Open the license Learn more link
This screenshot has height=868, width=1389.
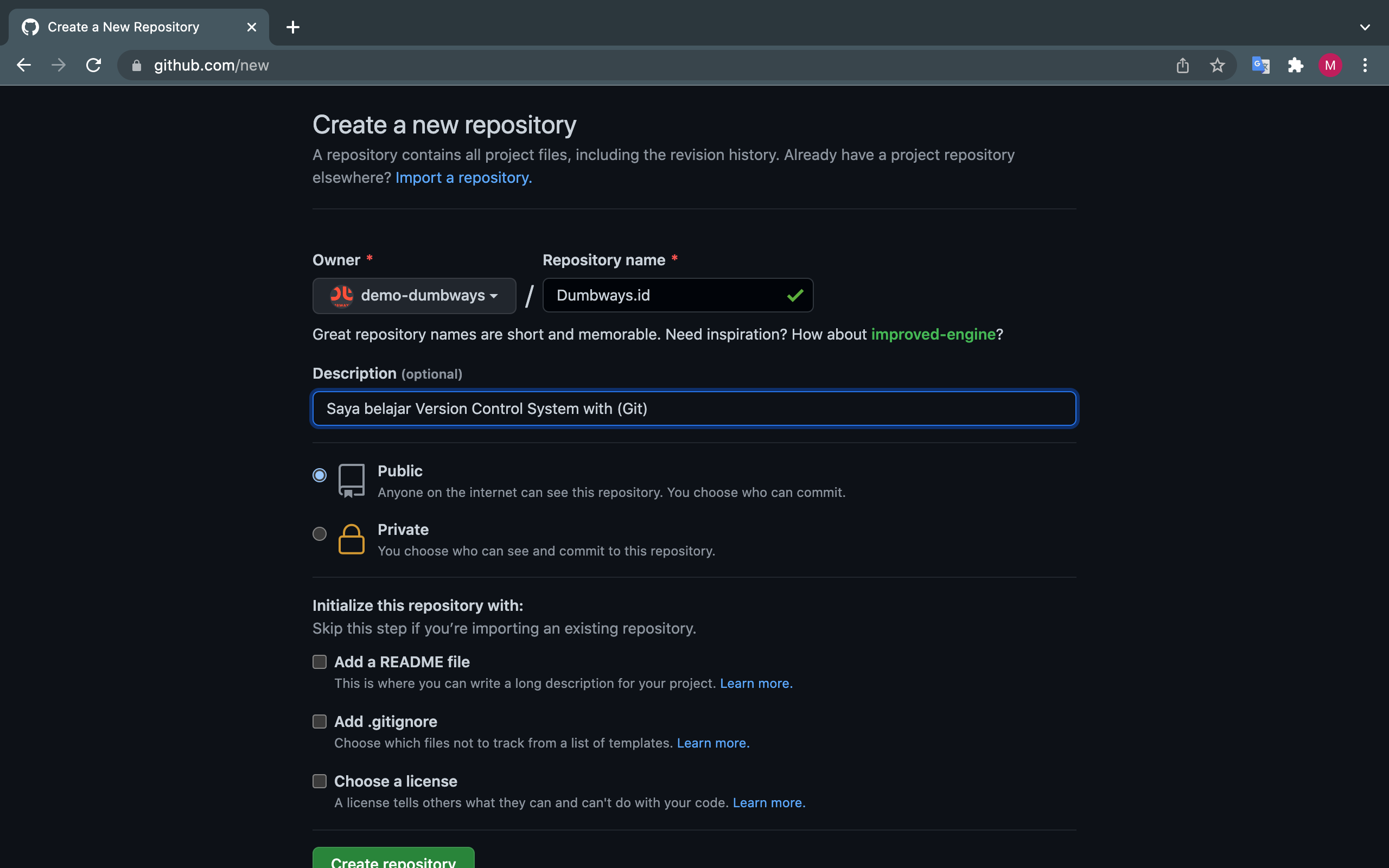tap(768, 803)
